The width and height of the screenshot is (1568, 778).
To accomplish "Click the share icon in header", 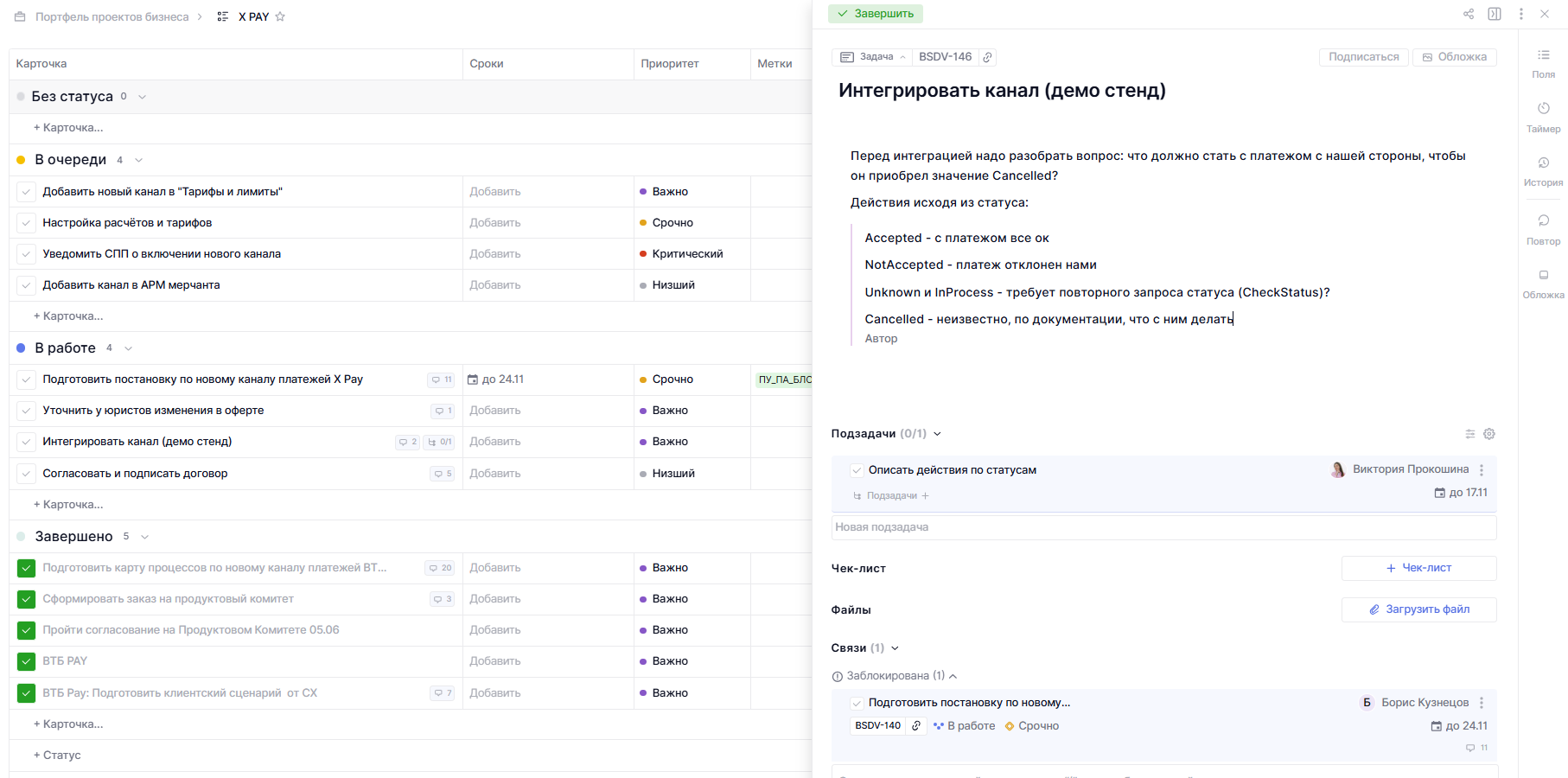I will click(1468, 14).
